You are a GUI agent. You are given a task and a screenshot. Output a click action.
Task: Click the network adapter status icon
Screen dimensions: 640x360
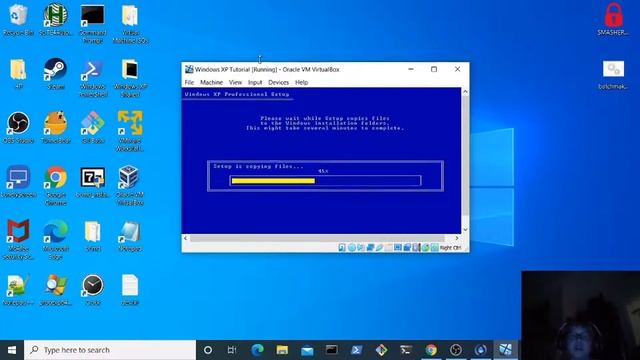pyautogui.click(x=370, y=247)
